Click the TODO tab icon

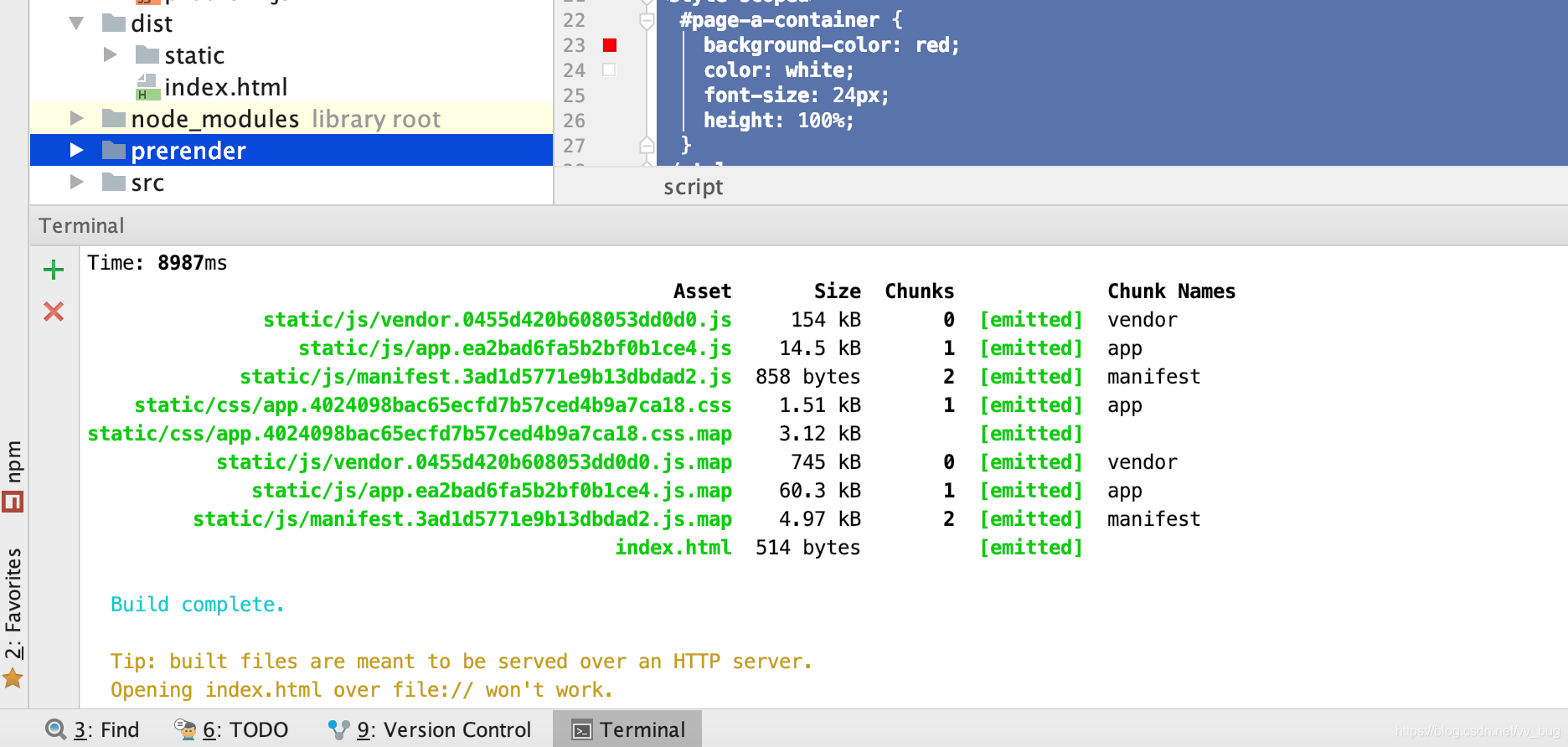[185, 729]
